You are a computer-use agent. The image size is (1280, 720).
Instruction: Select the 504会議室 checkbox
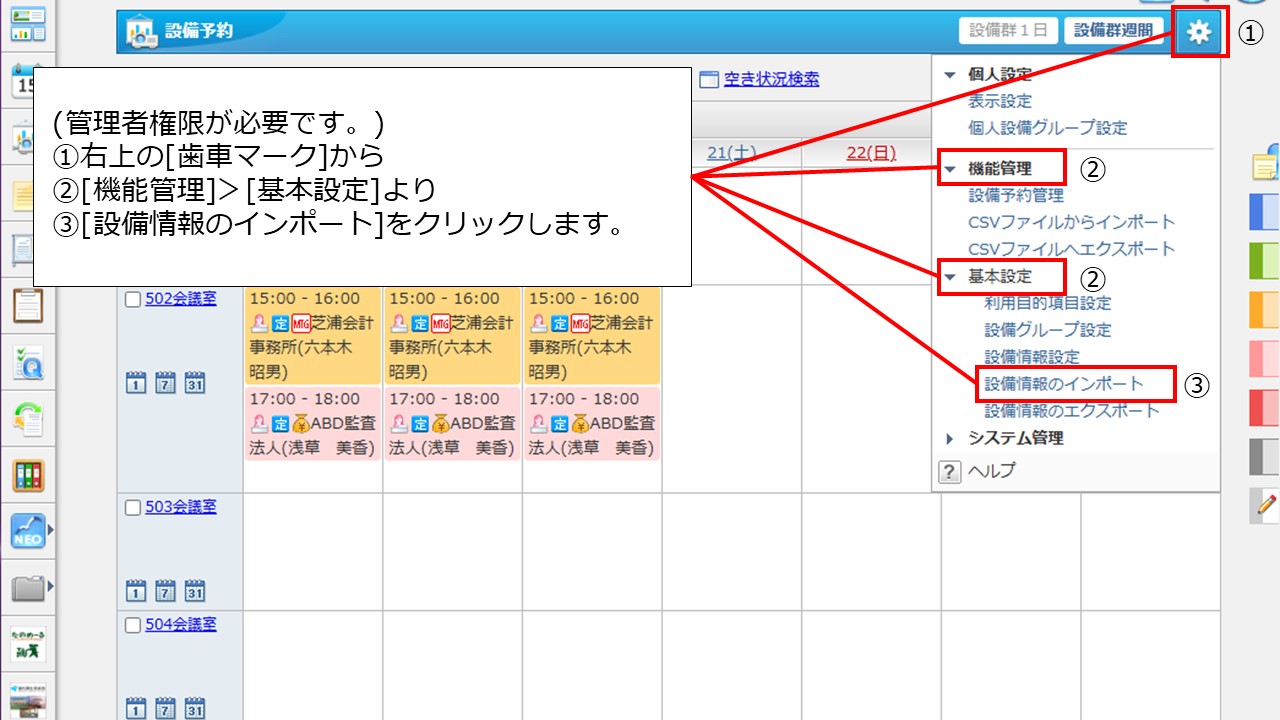pos(133,625)
